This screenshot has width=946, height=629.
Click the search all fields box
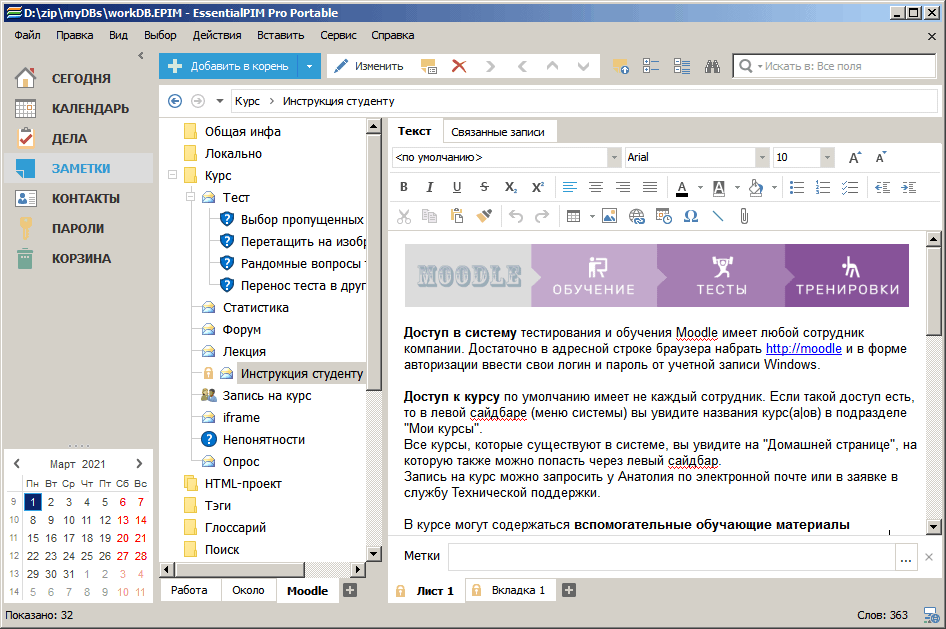coord(835,66)
